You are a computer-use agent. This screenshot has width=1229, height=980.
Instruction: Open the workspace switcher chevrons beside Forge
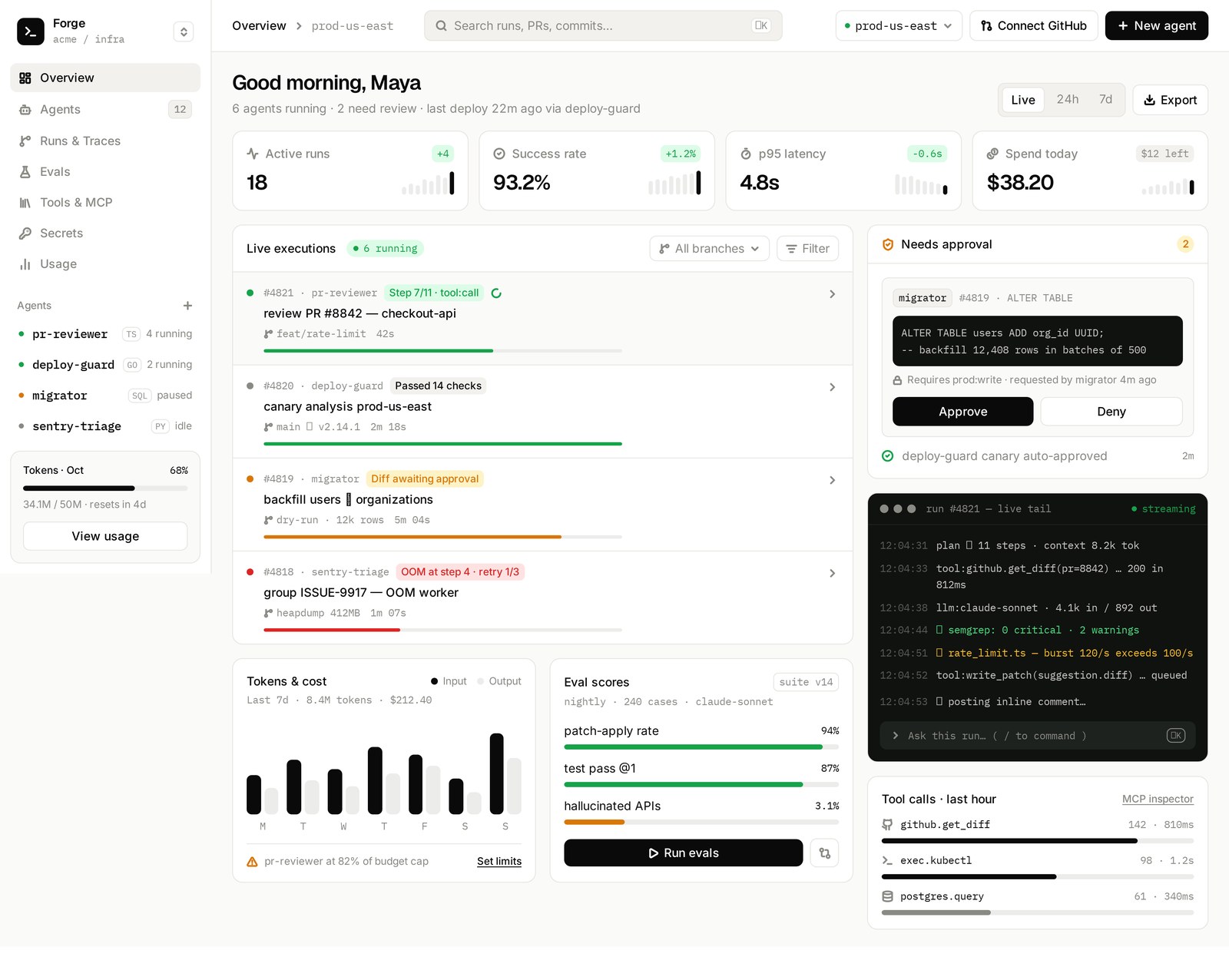coord(183,31)
